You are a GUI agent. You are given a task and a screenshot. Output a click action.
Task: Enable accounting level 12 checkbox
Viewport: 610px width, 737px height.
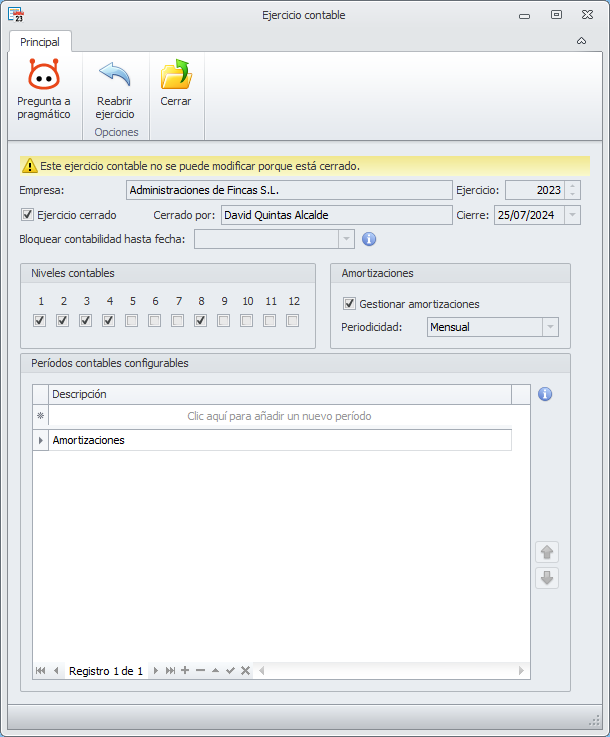pyautogui.click(x=293, y=321)
